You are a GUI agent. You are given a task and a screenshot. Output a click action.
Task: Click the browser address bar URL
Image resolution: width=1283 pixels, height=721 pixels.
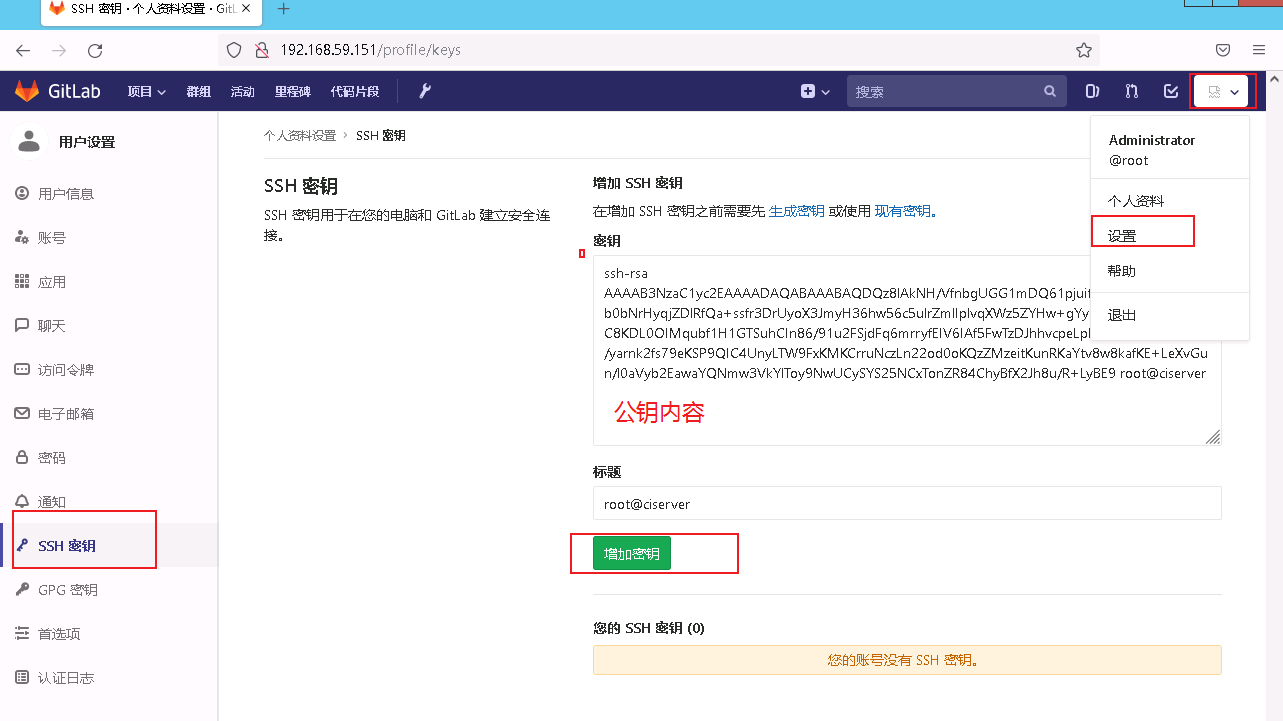coord(370,50)
